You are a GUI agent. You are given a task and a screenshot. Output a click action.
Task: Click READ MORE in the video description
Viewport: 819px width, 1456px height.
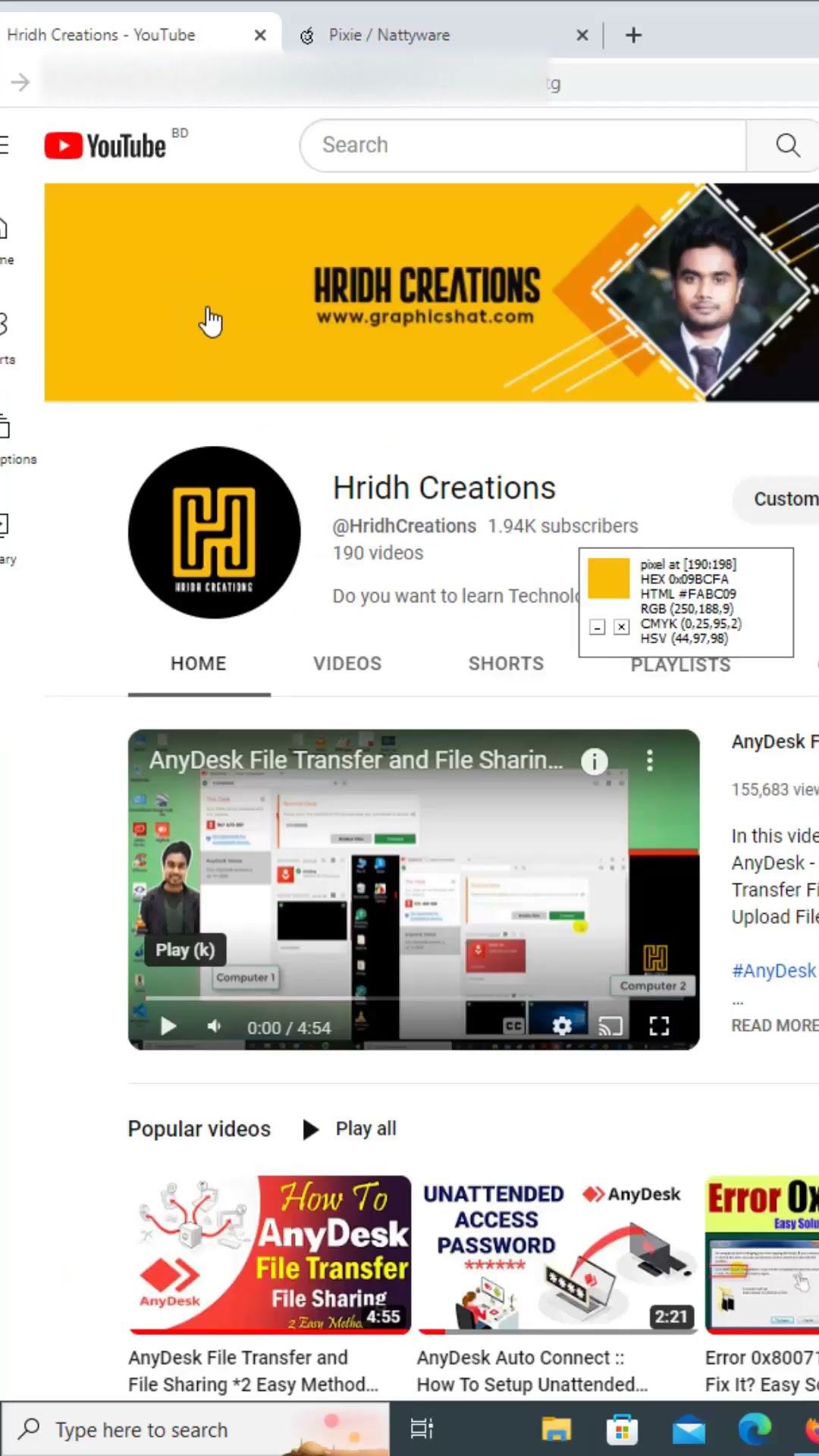(775, 1025)
